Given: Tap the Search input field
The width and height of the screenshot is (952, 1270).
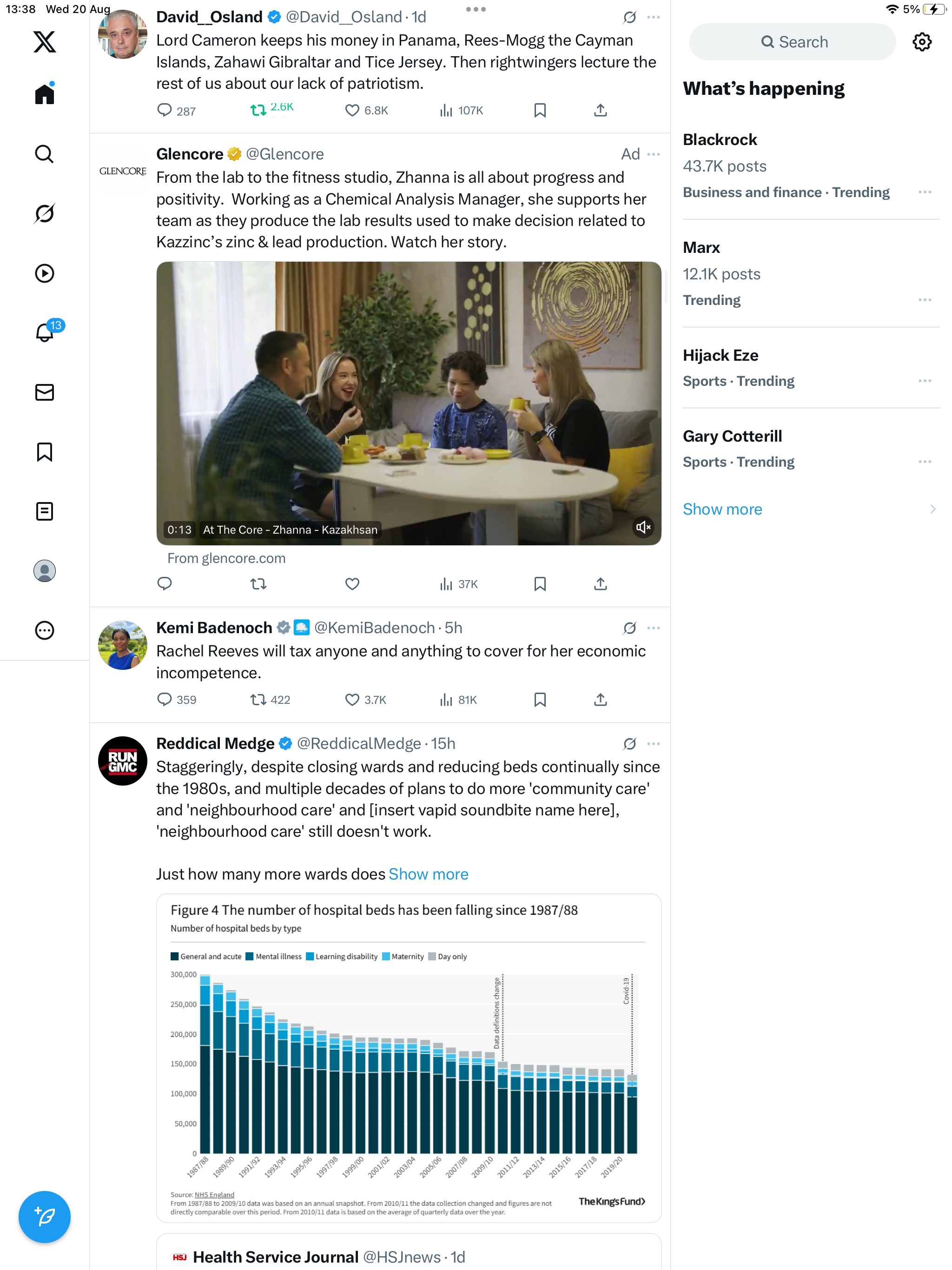Looking at the screenshot, I should click(793, 42).
